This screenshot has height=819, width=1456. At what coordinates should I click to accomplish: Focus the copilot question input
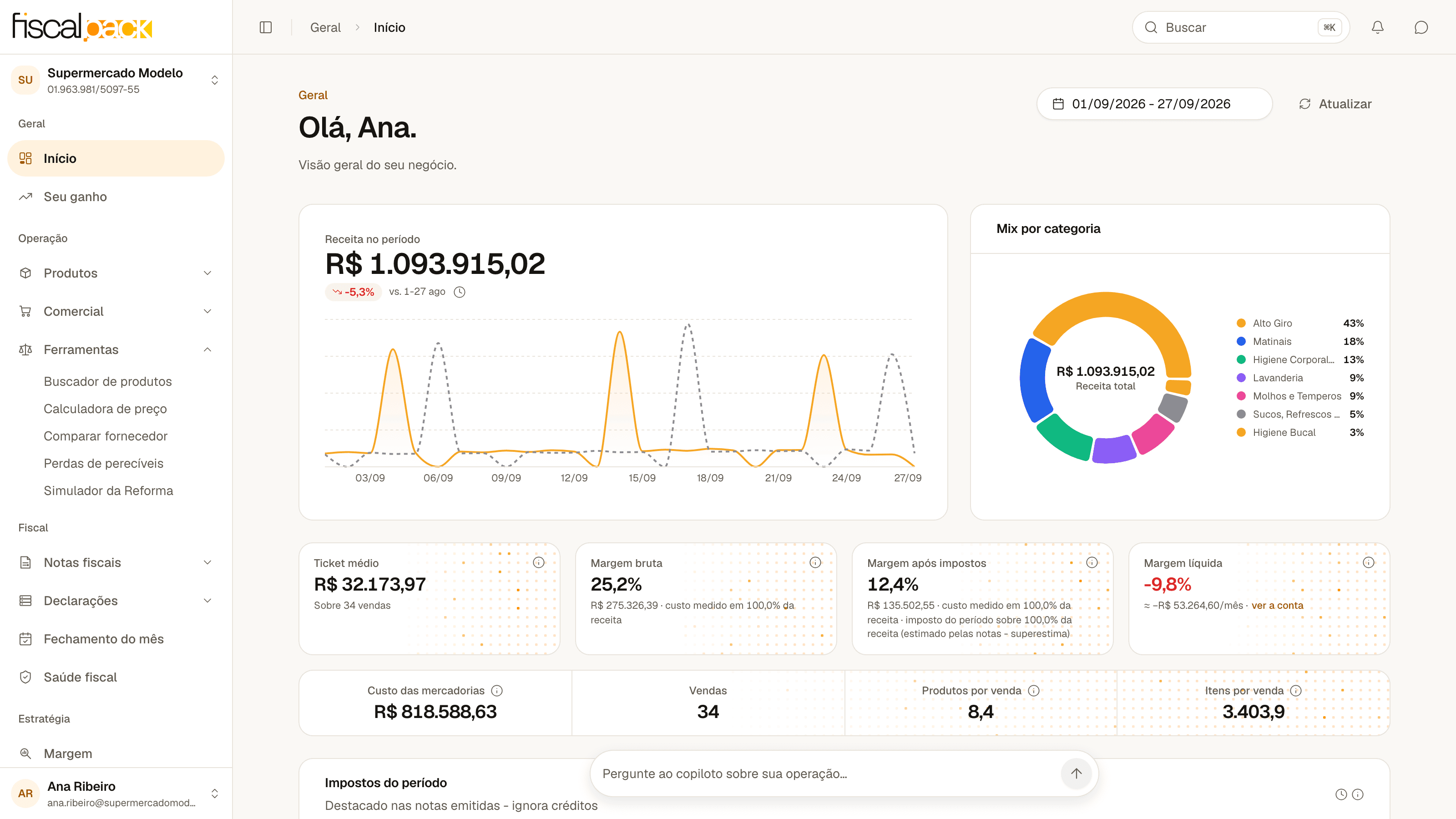(x=828, y=774)
